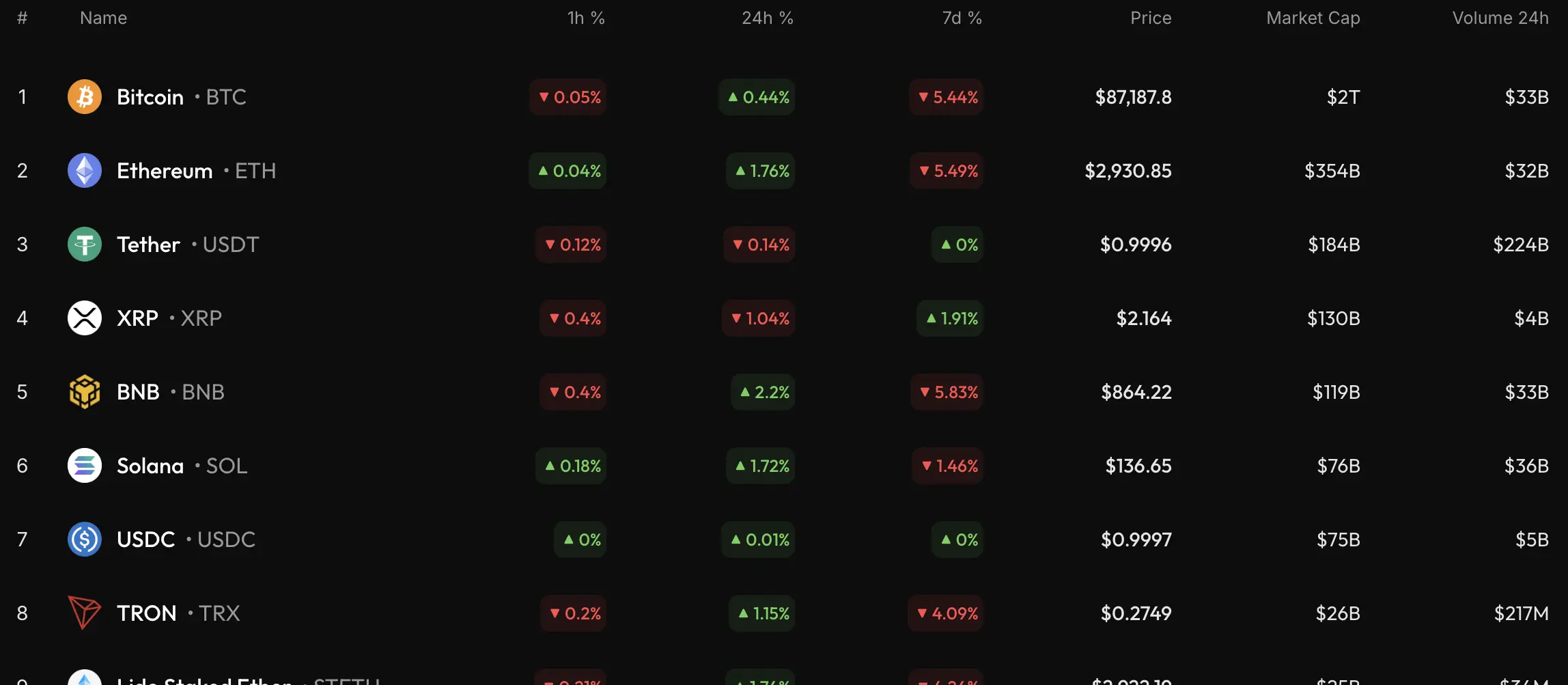Open the Bitcoin name link
This screenshot has height=685, width=1568.
(150, 97)
